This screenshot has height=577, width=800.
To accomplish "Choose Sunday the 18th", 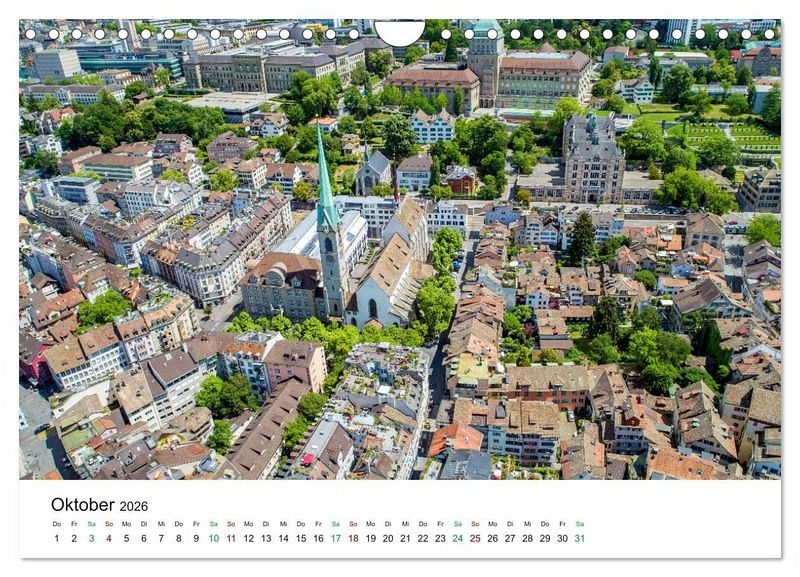I will click(353, 538).
